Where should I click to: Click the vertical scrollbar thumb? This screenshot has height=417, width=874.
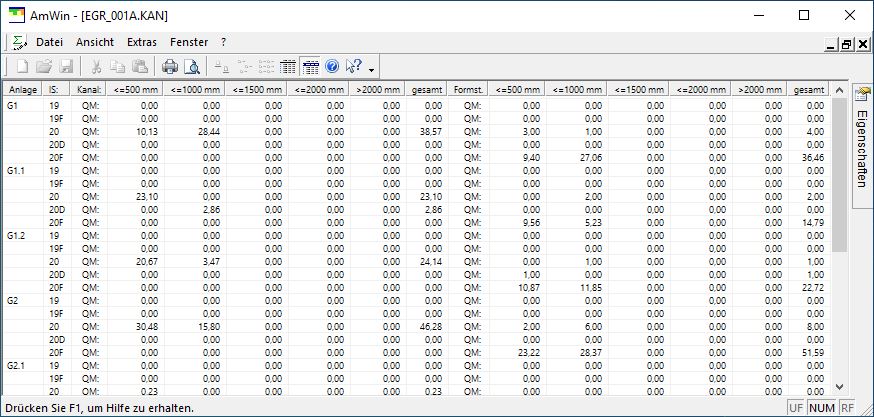click(839, 175)
